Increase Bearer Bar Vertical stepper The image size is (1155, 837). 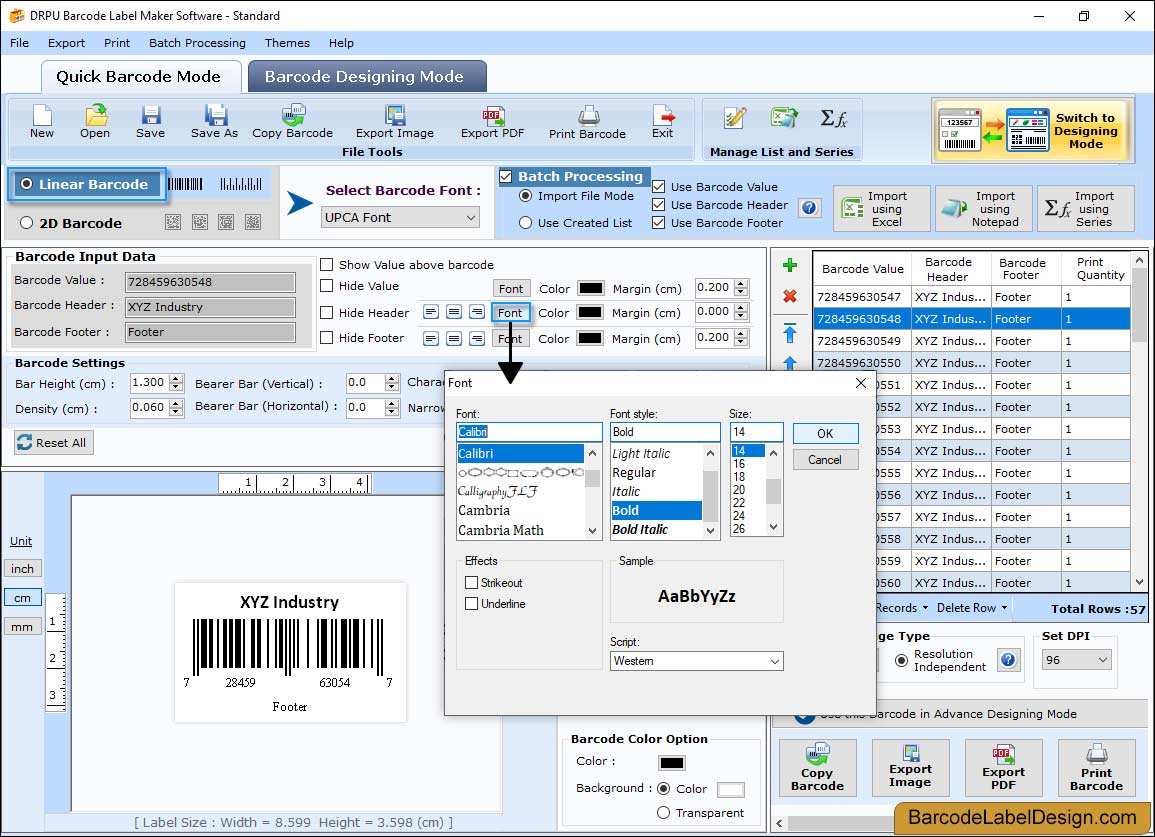pyautogui.click(x=392, y=379)
